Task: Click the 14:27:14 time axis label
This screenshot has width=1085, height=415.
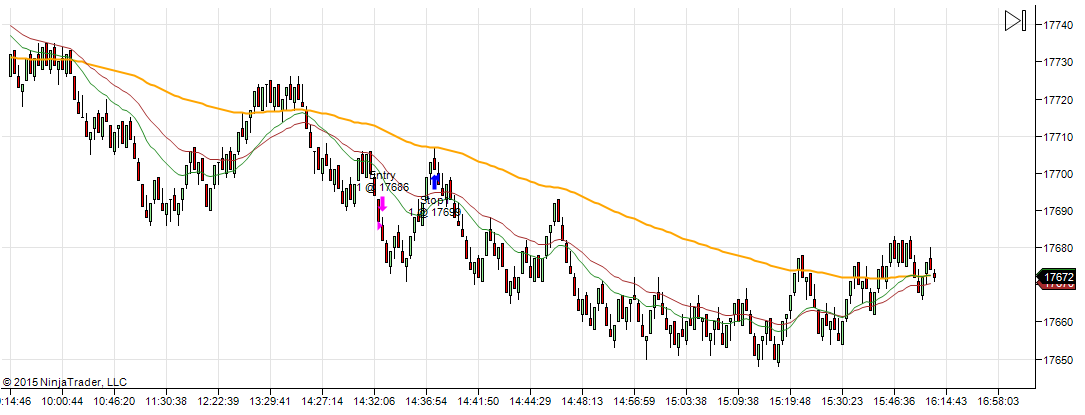Action: click(x=322, y=401)
